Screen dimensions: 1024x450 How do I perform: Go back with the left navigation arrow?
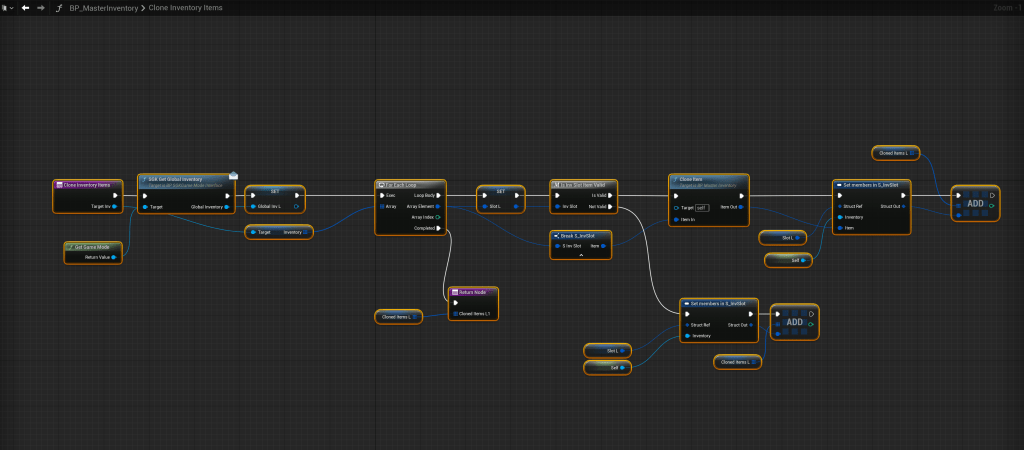[25, 8]
